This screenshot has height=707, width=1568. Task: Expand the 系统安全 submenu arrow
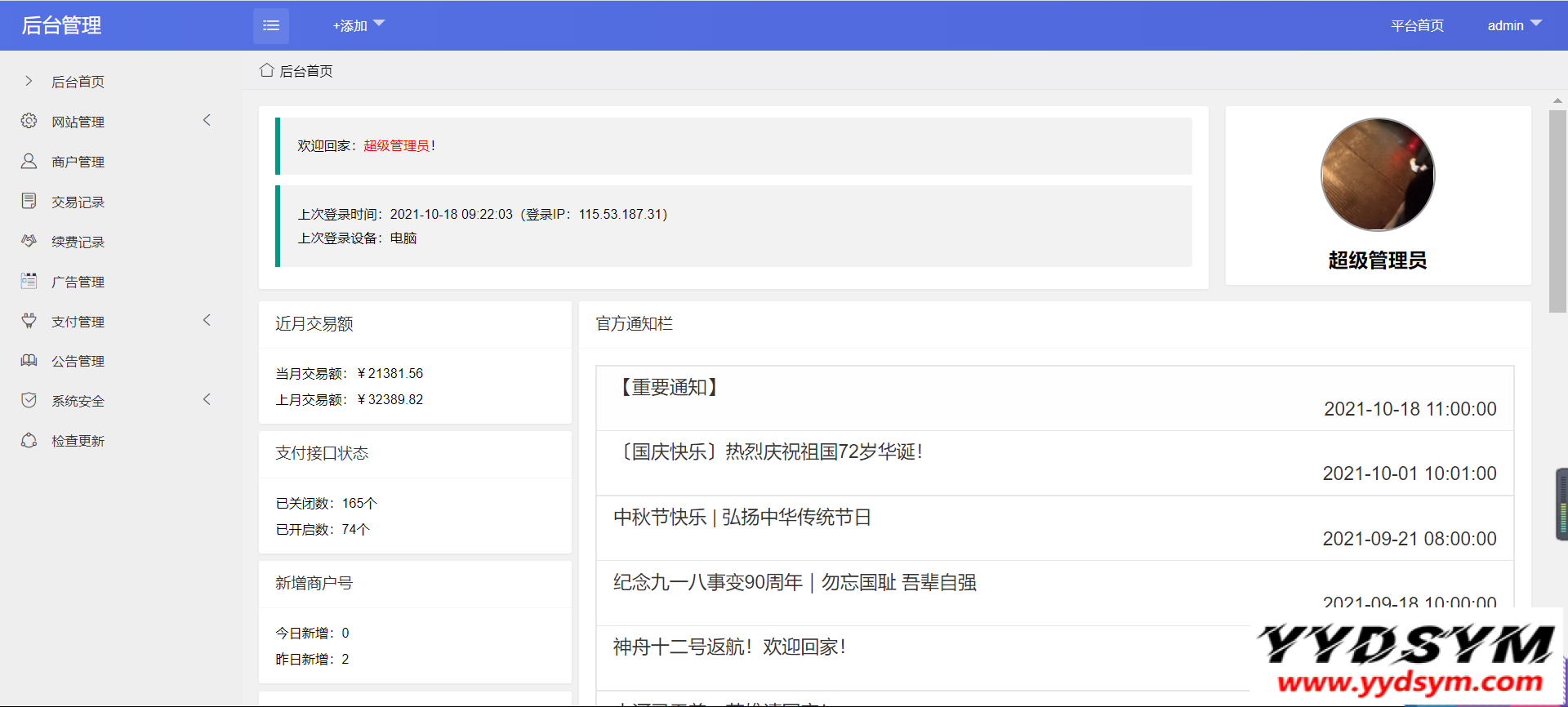(x=207, y=399)
